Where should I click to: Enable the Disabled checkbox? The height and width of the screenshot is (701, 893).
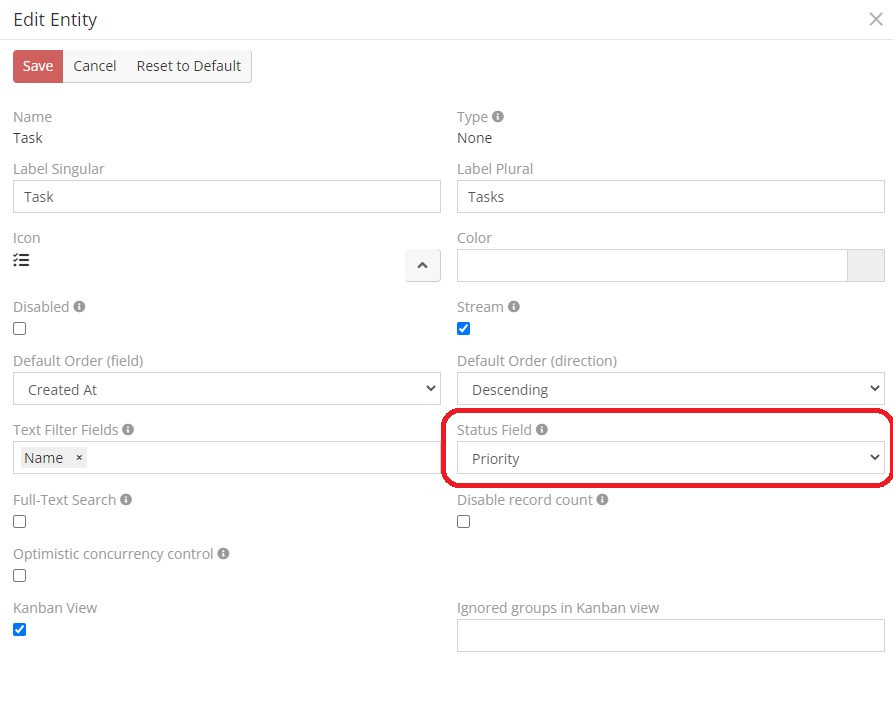[x=20, y=329]
